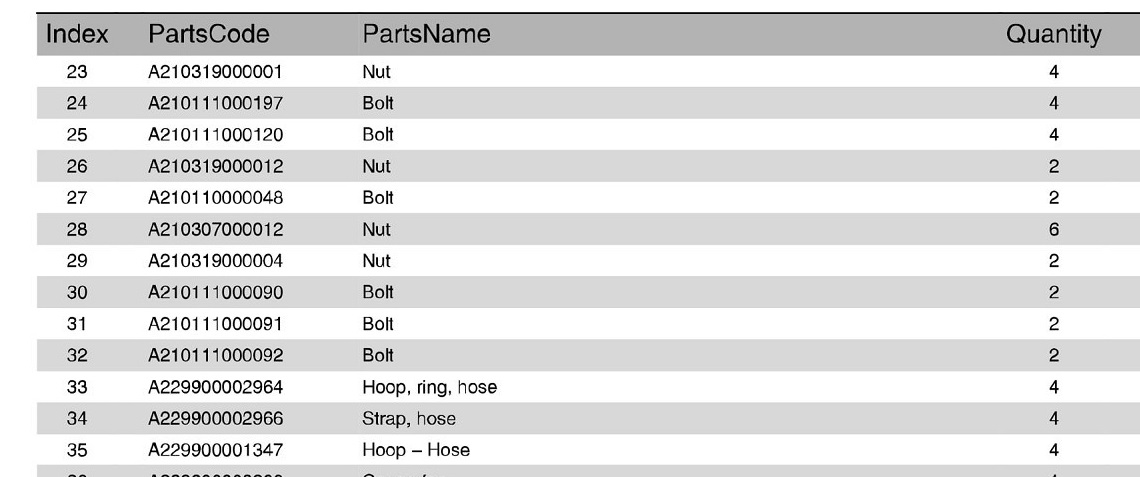Select part code A210111000091
1140x477 pixels.
point(215,324)
